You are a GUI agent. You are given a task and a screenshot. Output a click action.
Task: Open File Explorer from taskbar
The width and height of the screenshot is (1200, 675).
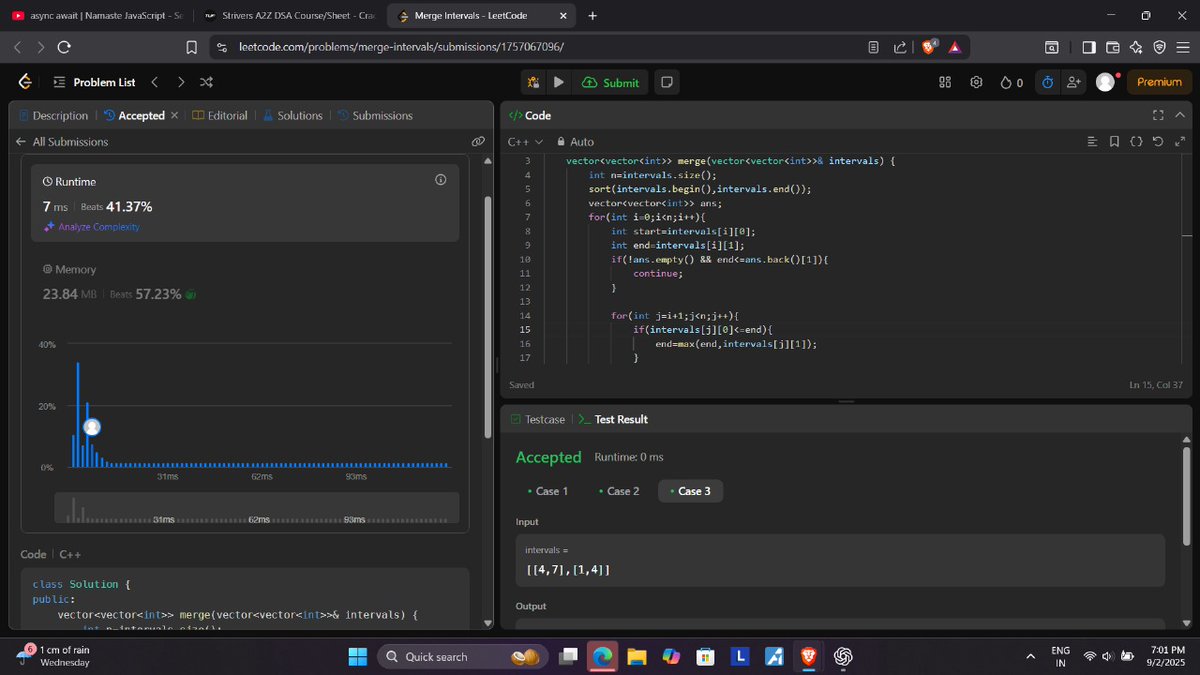[x=637, y=657]
